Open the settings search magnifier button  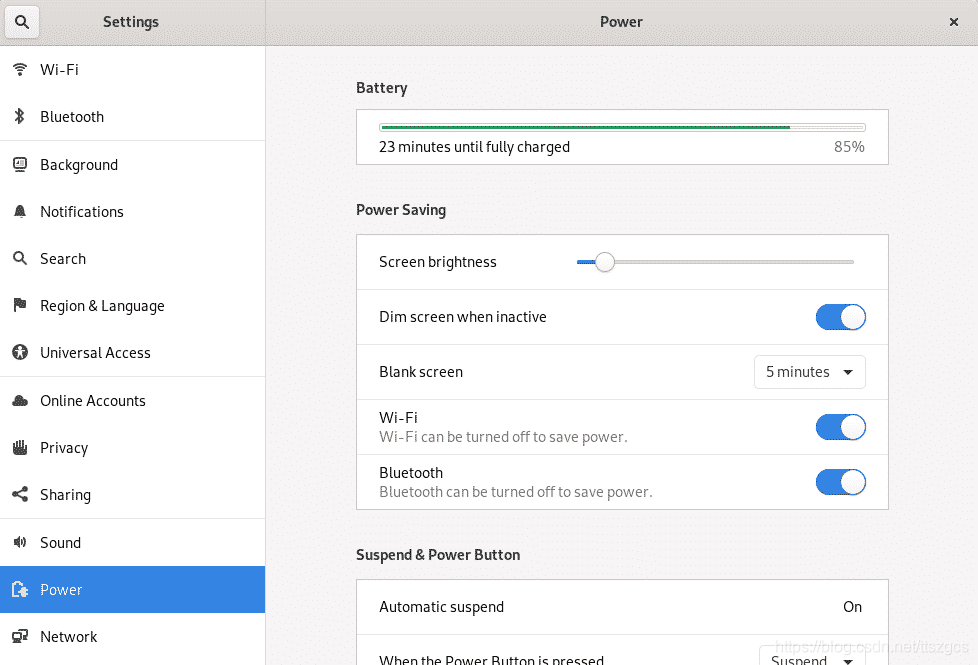22,22
